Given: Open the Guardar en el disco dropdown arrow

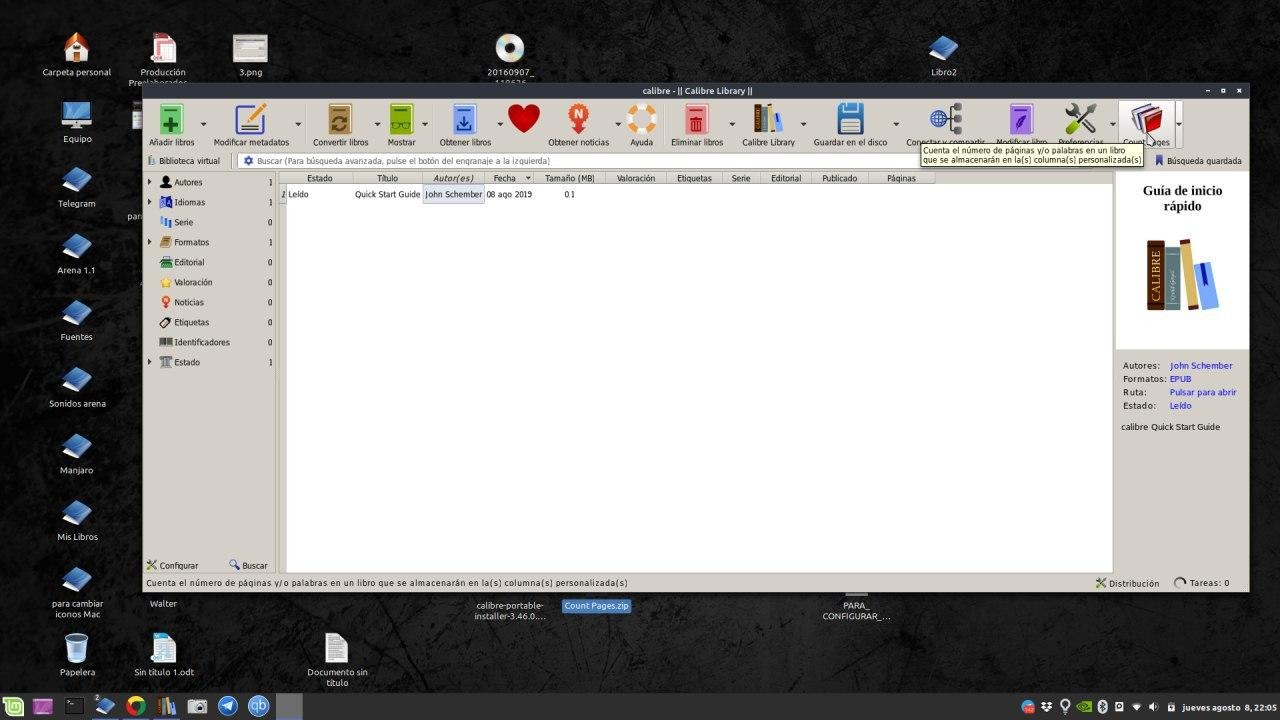Looking at the screenshot, I should click(896, 124).
